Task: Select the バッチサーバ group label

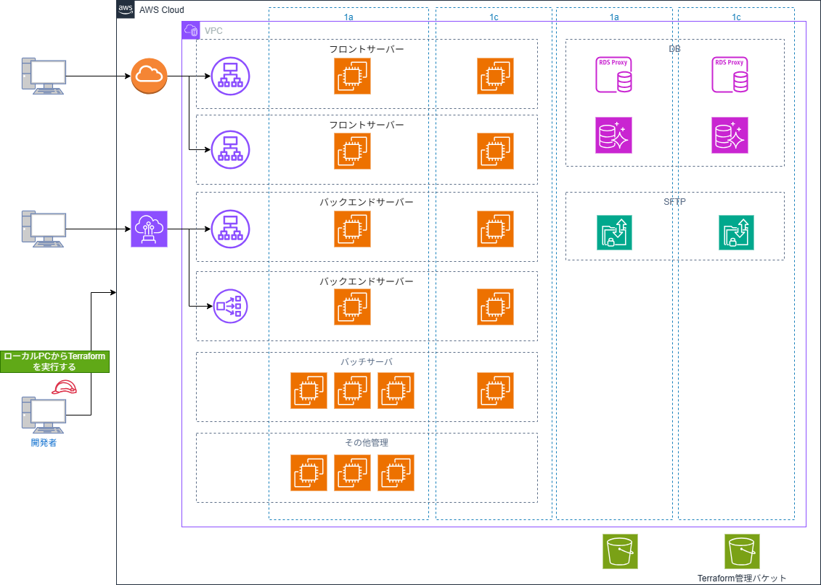Action: pos(366,362)
